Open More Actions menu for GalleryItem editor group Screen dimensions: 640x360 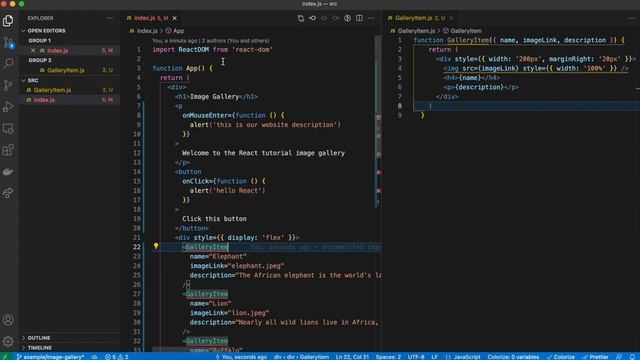(632, 18)
